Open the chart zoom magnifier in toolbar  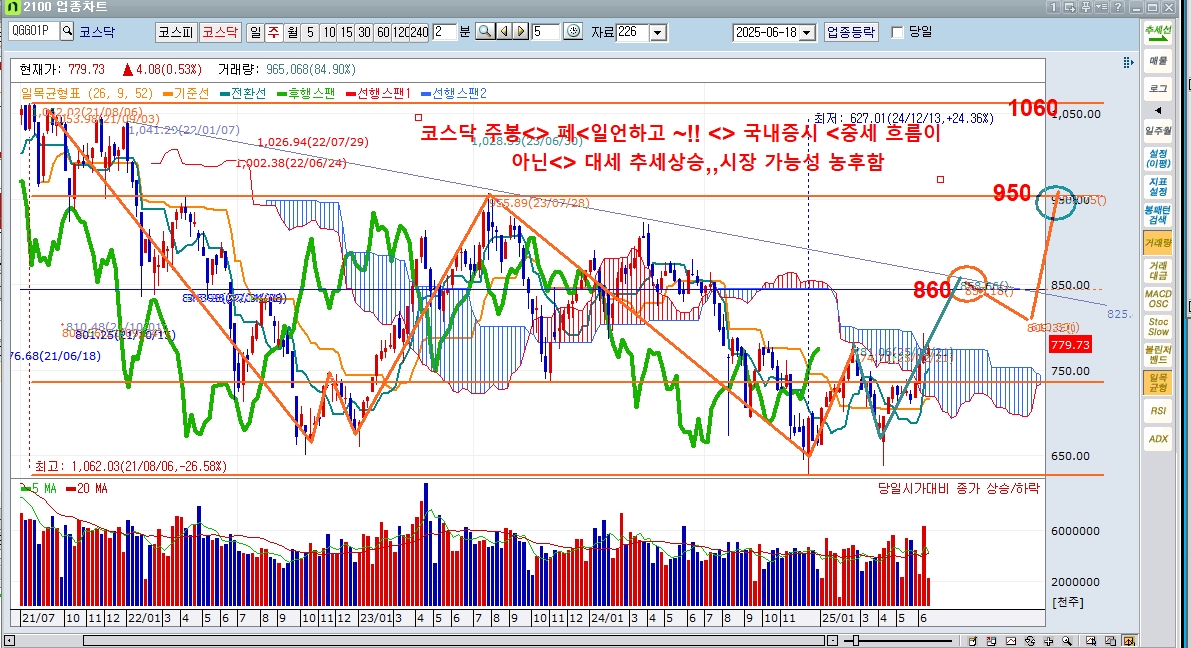tap(485, 32)
